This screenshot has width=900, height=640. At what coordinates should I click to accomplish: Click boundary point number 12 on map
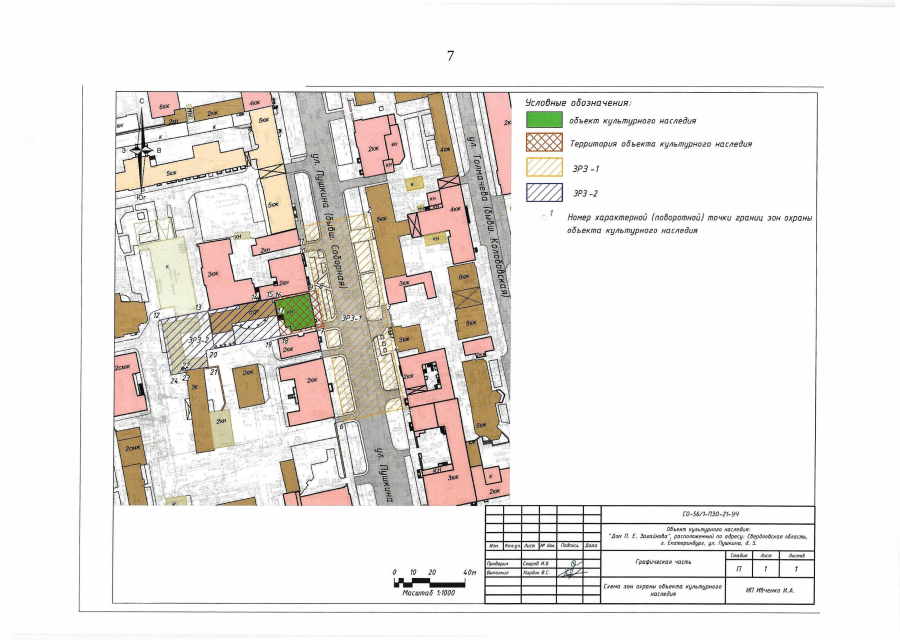coord(158,314)
